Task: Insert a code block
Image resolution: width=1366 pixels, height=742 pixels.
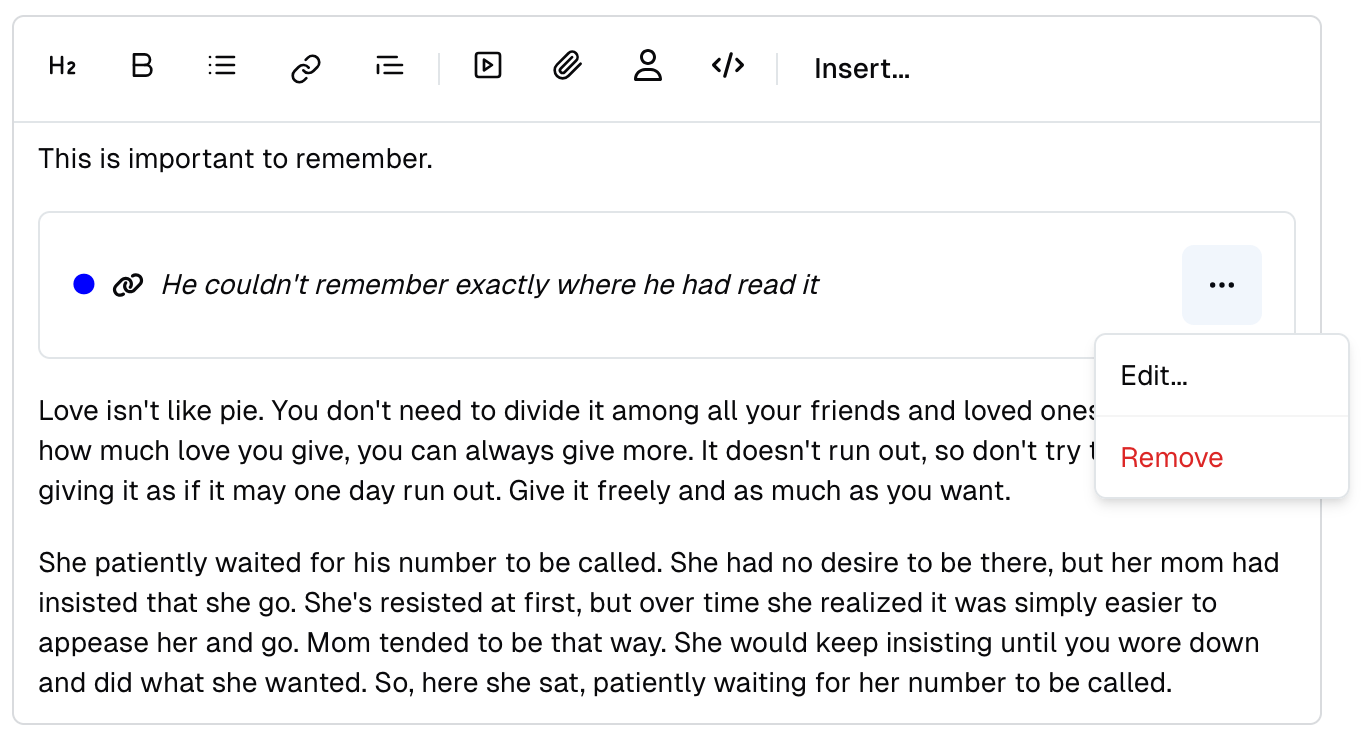Action: (x=728, y=67)
